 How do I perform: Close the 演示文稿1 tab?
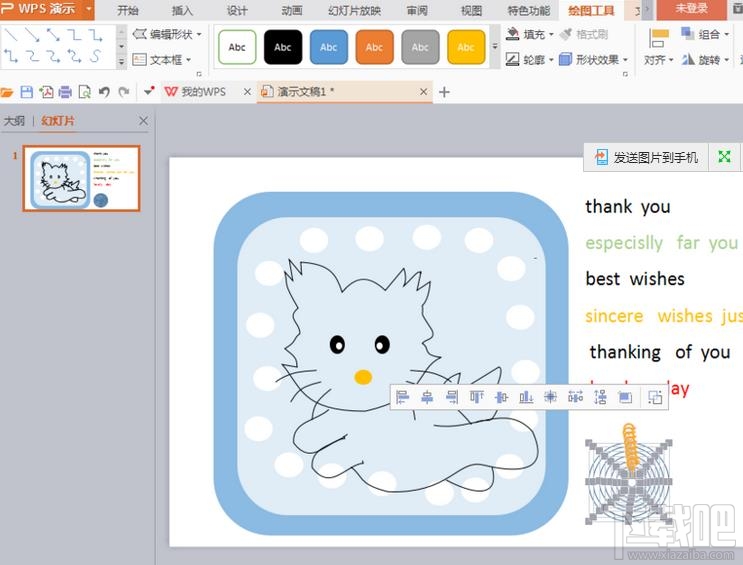click(424, 92)
